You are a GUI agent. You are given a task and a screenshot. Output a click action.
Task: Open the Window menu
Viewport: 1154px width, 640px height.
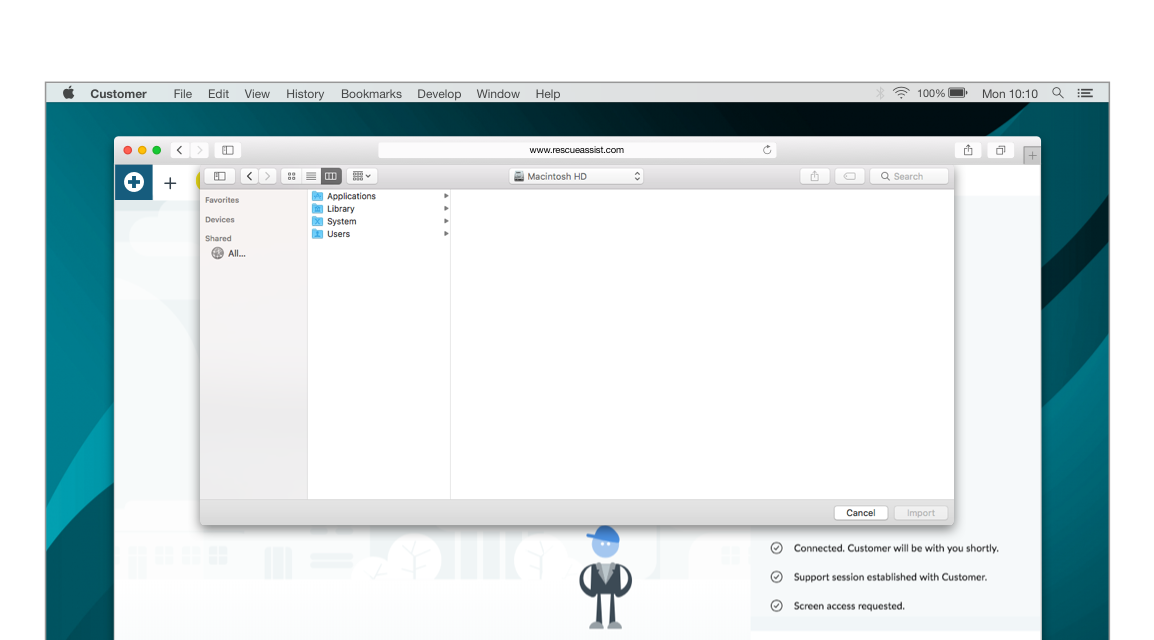pyautogui.click(x=498, y=93)
